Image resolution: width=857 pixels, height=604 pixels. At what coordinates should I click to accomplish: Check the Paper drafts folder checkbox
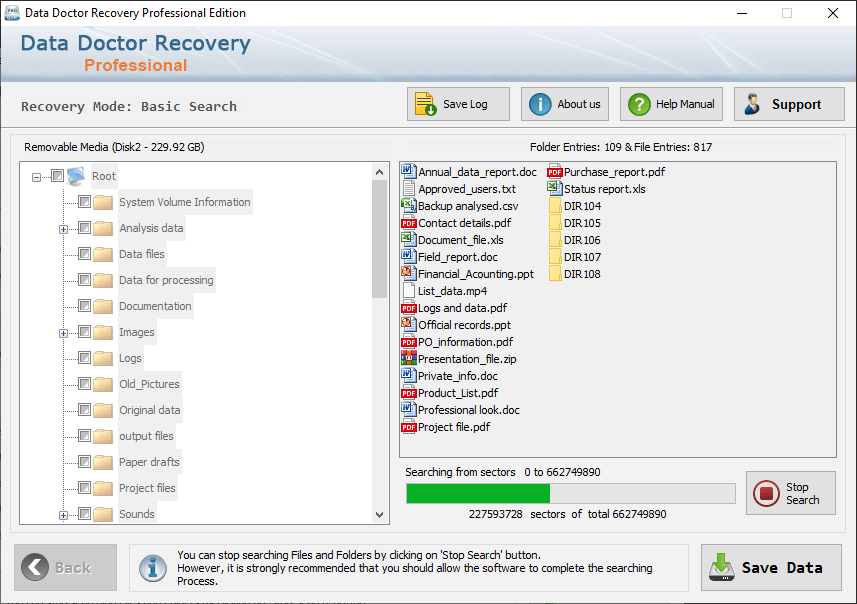tap(84, 462)
